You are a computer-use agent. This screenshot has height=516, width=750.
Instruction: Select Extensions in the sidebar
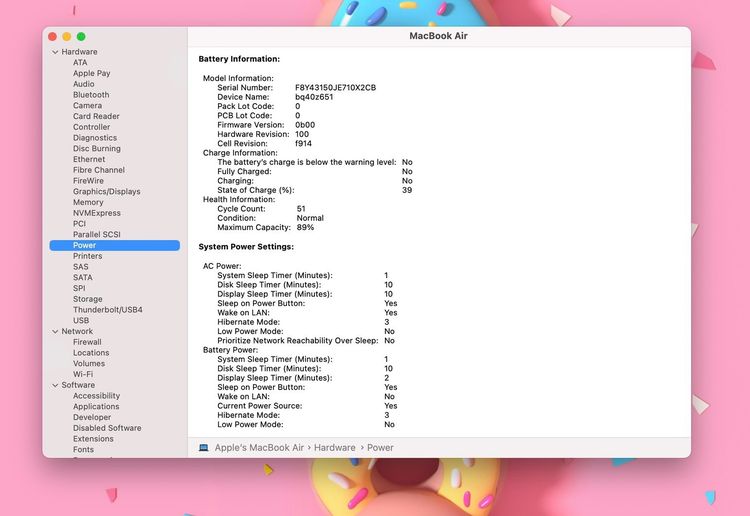[93, 439]
